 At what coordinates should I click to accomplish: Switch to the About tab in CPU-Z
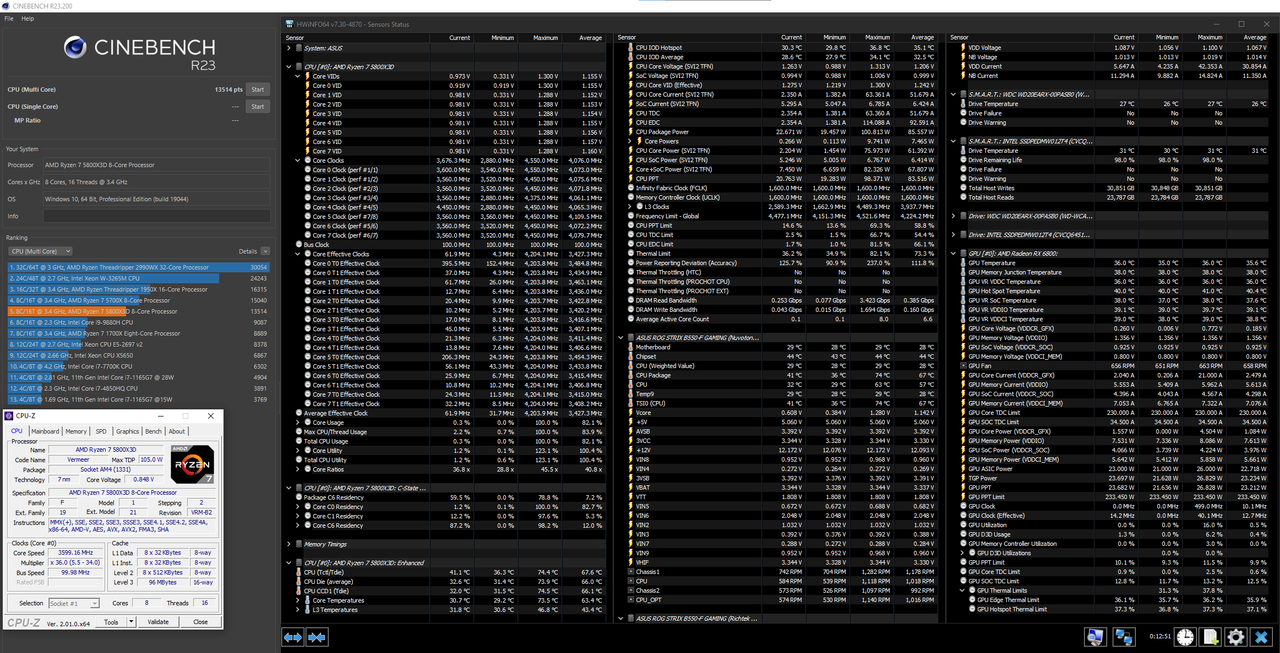[176, 431]
